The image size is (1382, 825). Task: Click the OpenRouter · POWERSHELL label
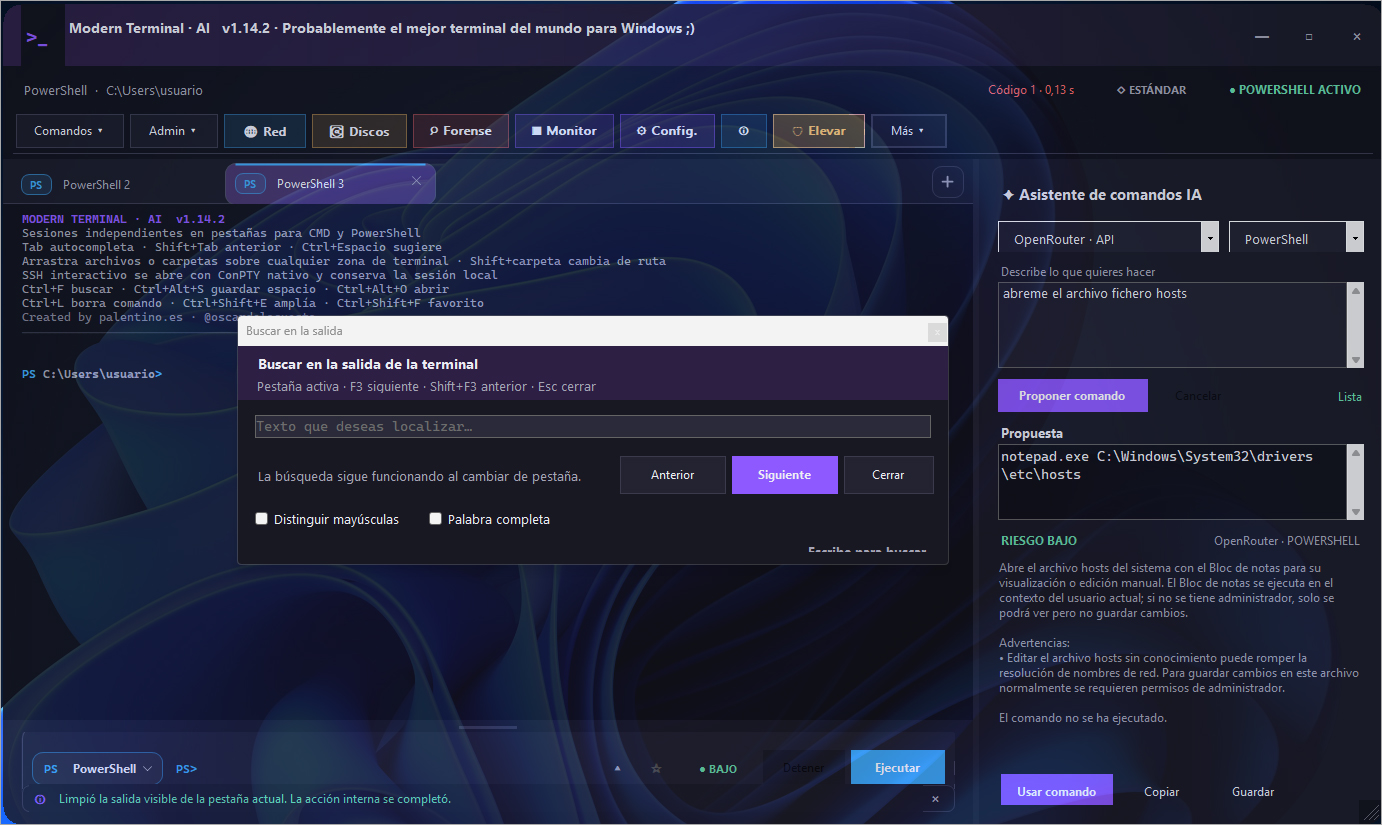click(x=1287, y=541)
